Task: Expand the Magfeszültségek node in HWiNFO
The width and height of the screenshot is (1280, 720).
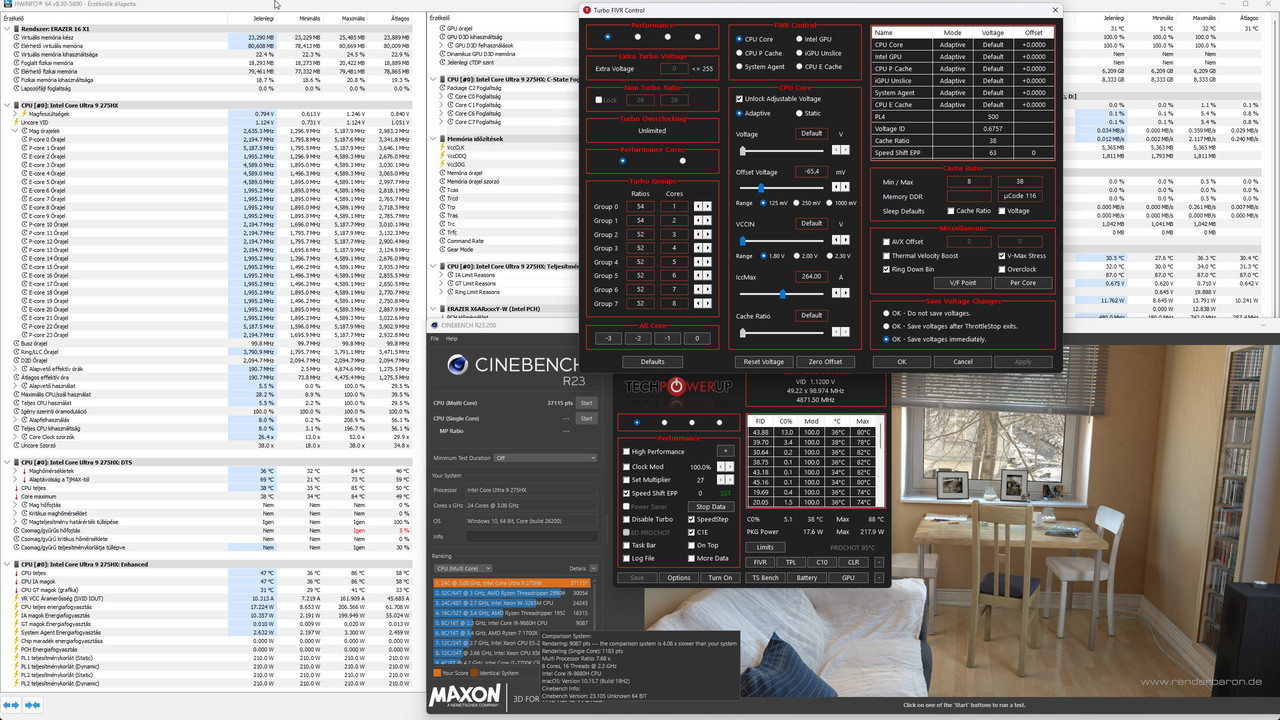Action: (x=16, y=114)
